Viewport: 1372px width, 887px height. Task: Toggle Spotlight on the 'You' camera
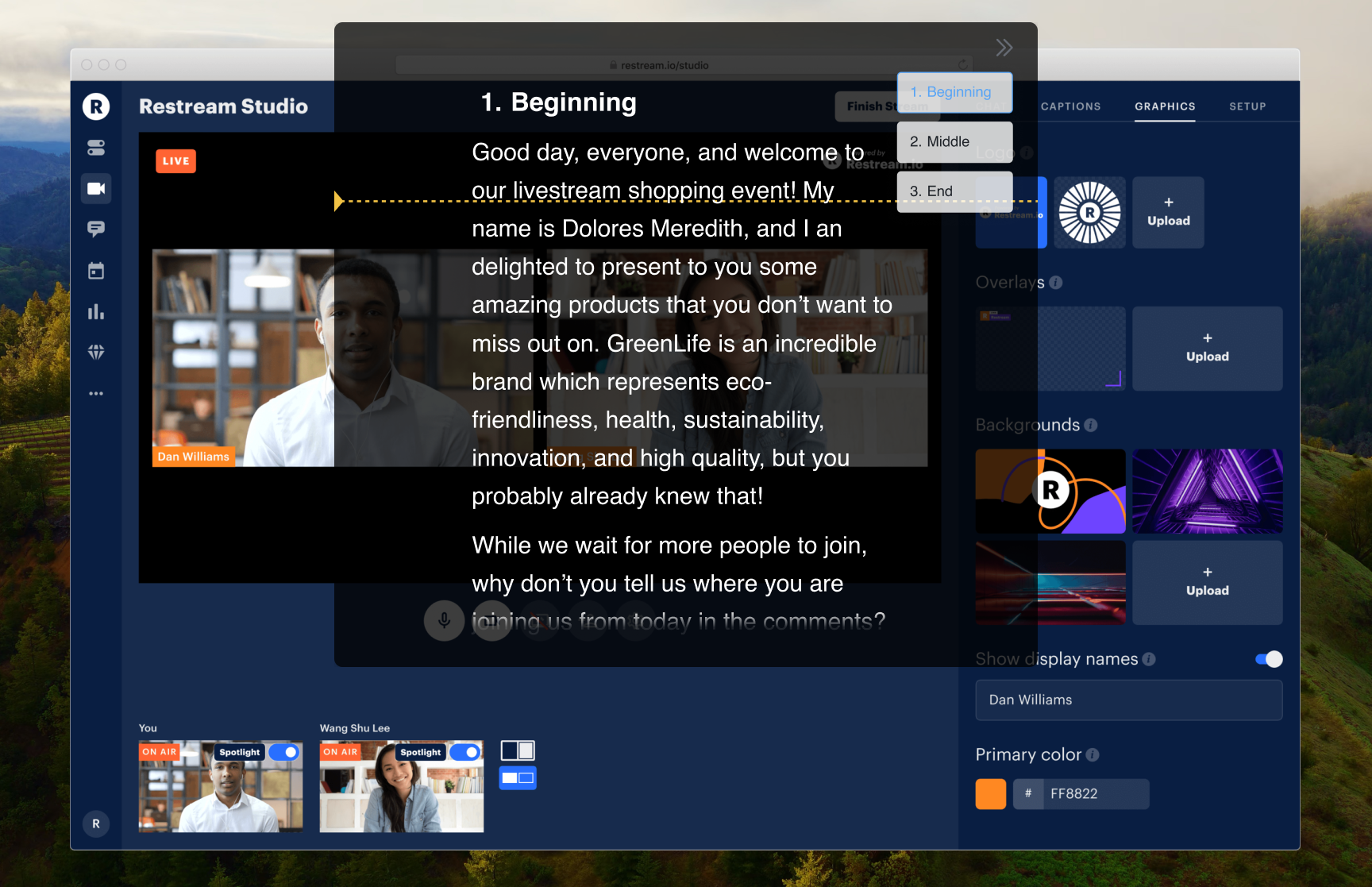(x=283, y=752)
